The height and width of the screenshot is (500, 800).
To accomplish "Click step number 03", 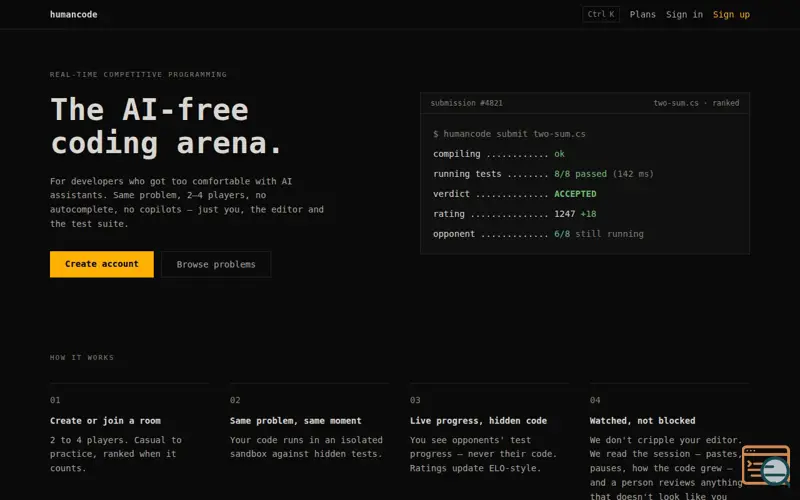I will point(415,400).
